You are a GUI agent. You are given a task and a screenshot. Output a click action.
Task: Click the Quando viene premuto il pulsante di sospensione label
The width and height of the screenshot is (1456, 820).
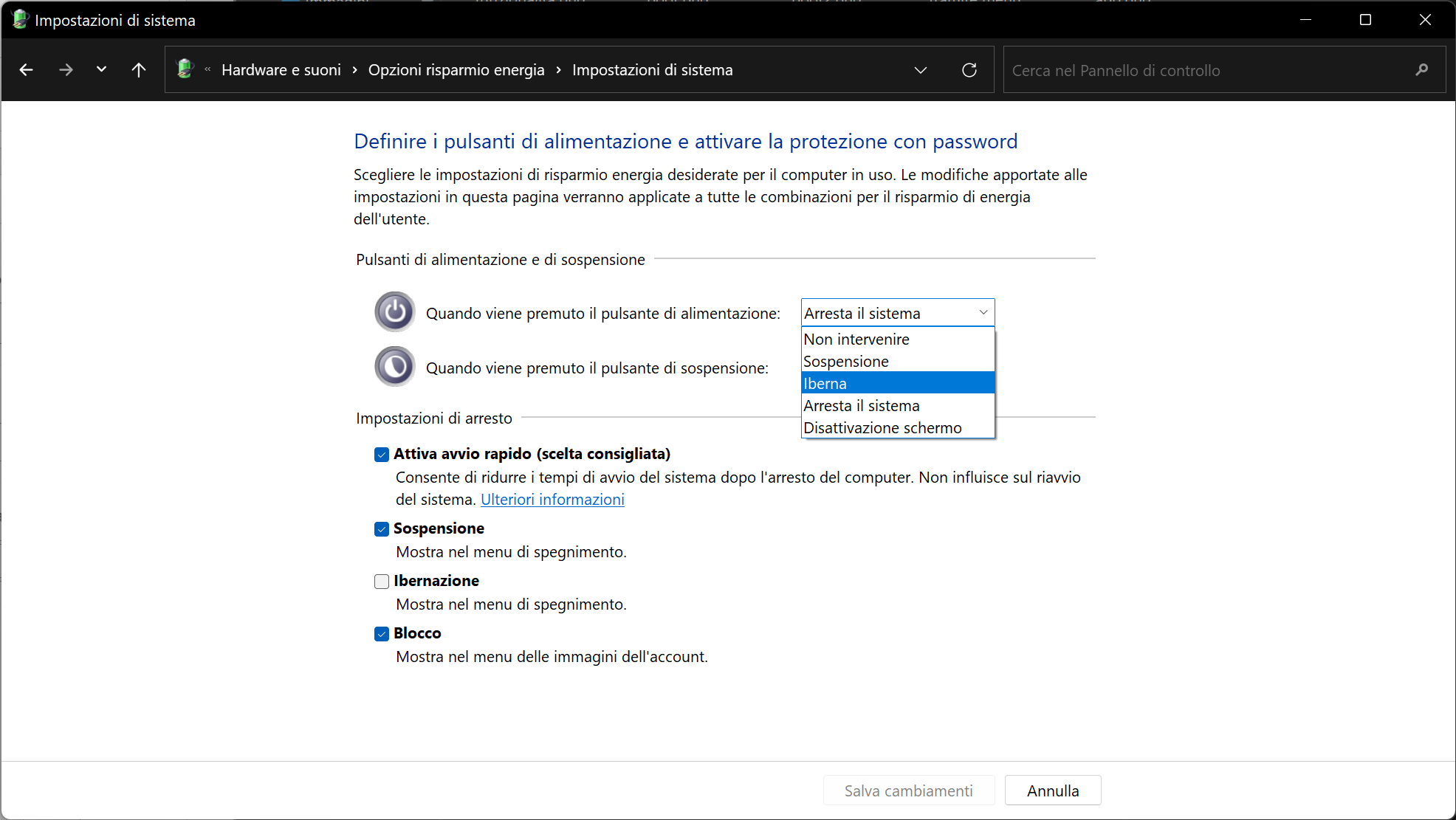click(x=597, y=368)
